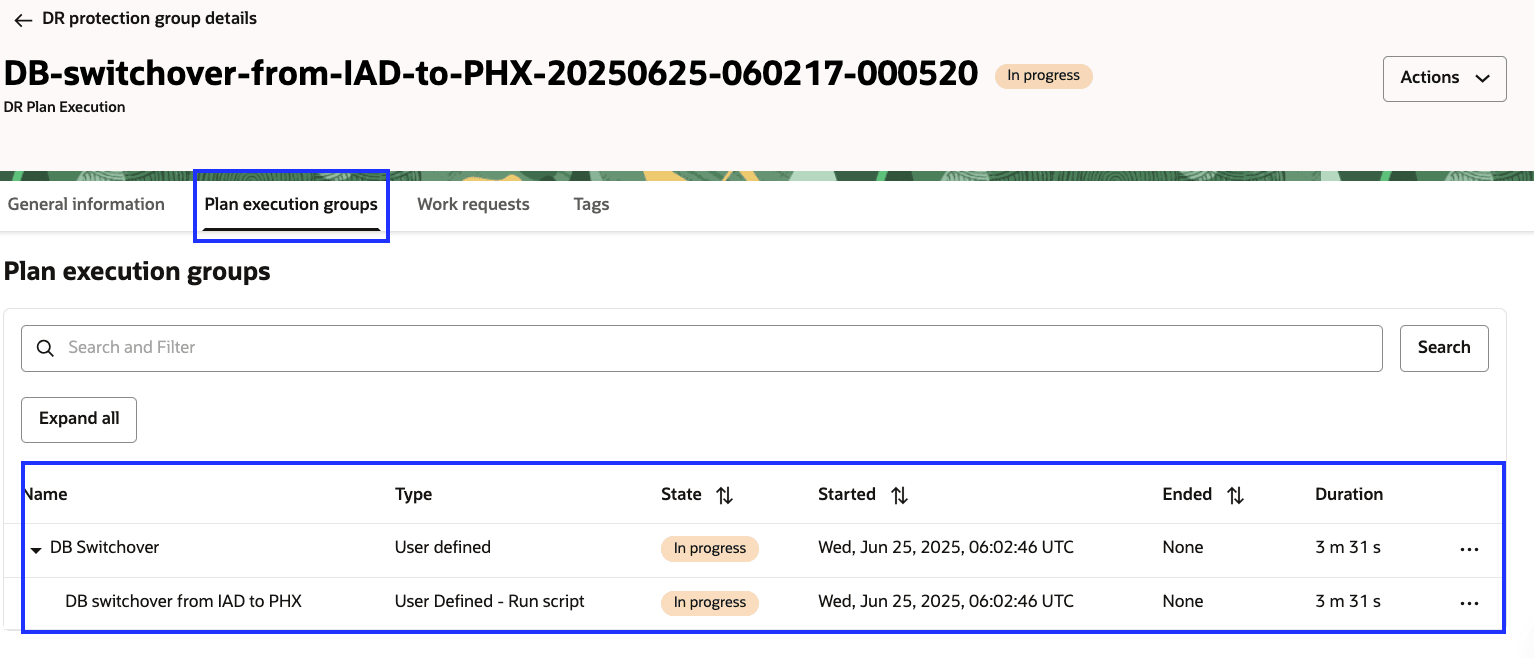Sort the table by the Ended column
1534x658 pixels.
1235,494
